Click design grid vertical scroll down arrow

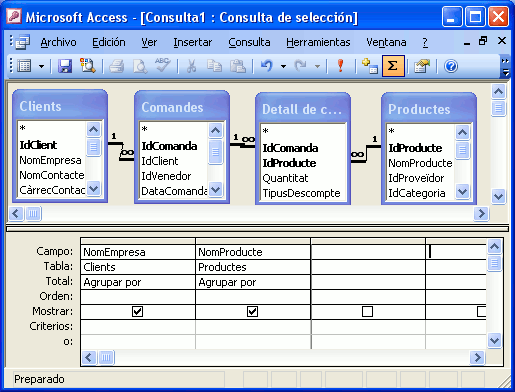(494, 341)
